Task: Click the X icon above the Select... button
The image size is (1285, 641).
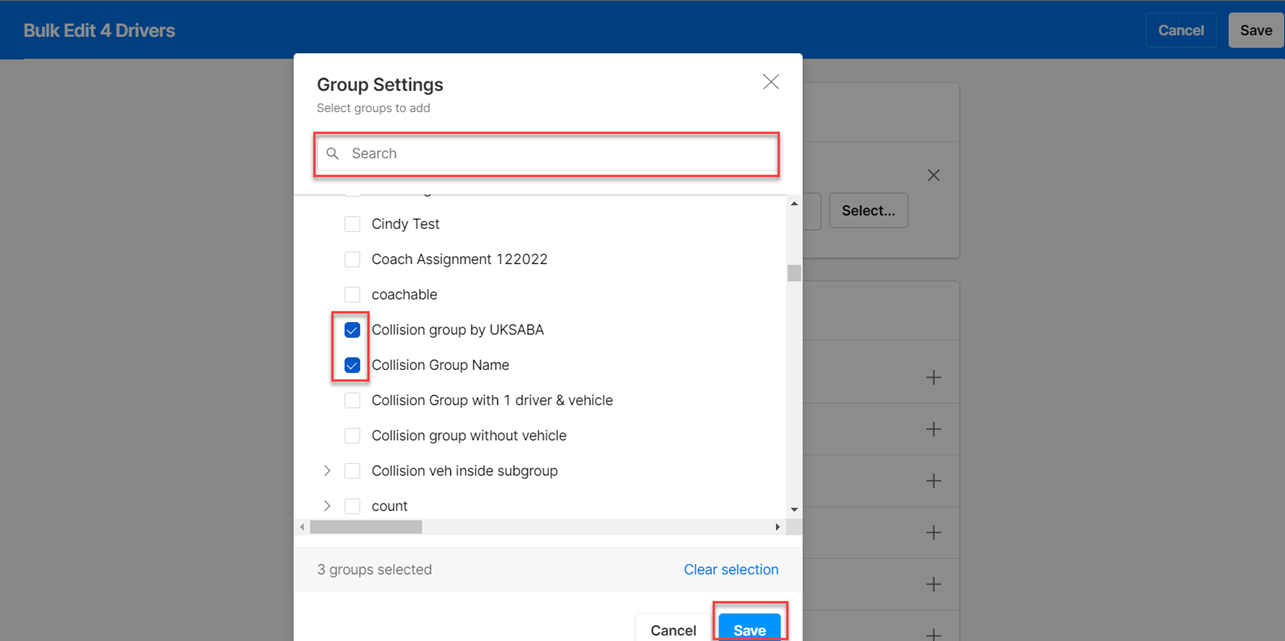Action: (x=933, y=175)
